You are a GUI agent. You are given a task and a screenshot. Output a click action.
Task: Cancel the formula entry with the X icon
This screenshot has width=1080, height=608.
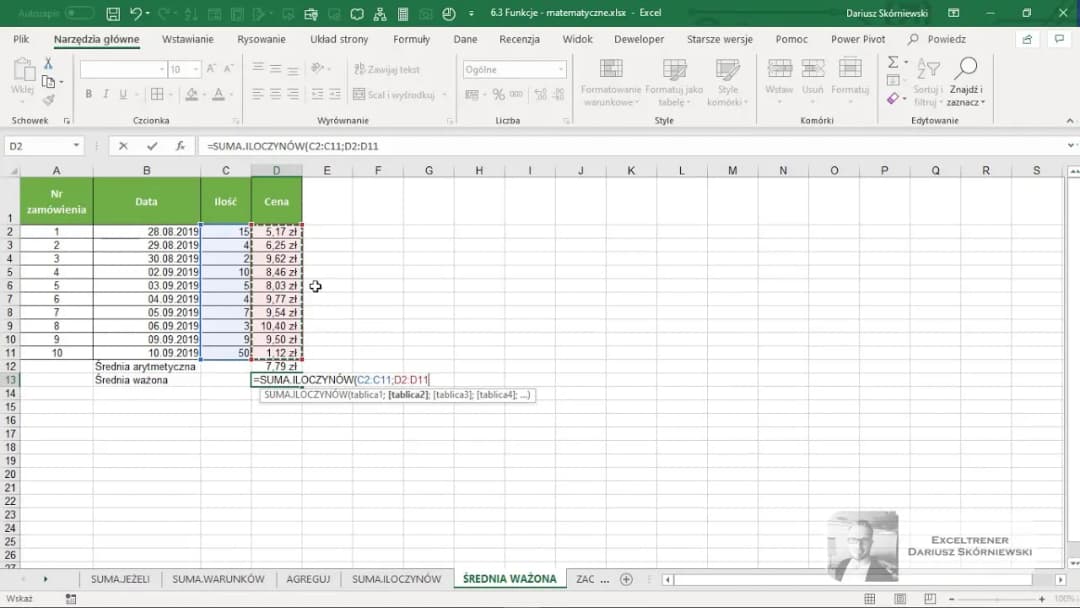click(x=123, y=146)
